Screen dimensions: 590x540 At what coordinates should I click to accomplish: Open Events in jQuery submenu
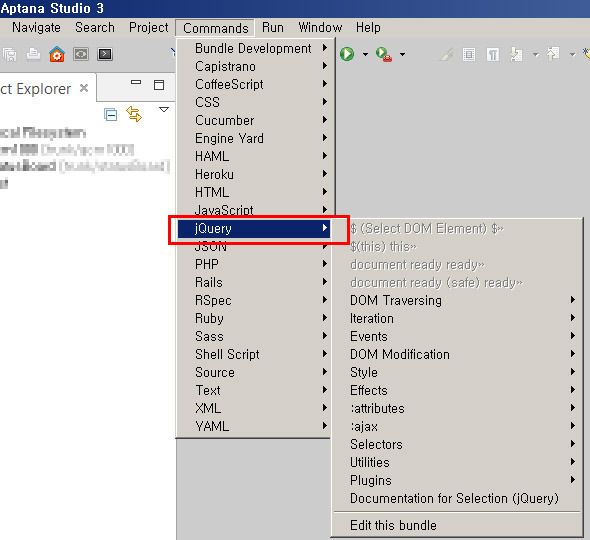[x=457, y=336]
